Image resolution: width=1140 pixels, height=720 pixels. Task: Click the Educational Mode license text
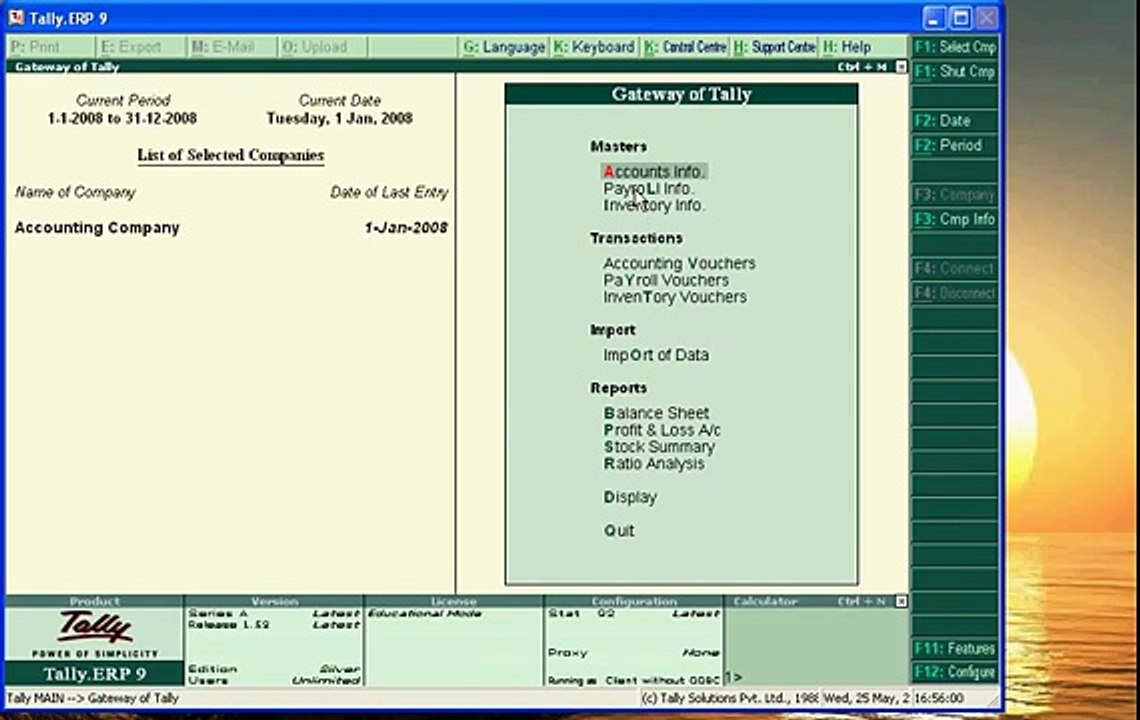(x=425, y=613)
